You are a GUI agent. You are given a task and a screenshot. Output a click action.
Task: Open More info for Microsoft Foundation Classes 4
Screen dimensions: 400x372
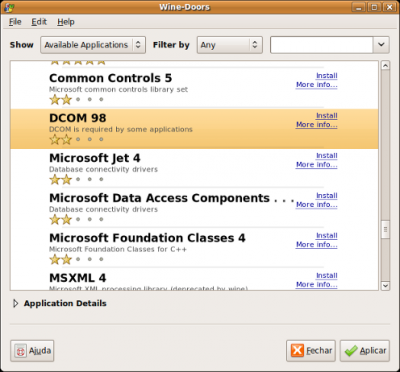317,245
